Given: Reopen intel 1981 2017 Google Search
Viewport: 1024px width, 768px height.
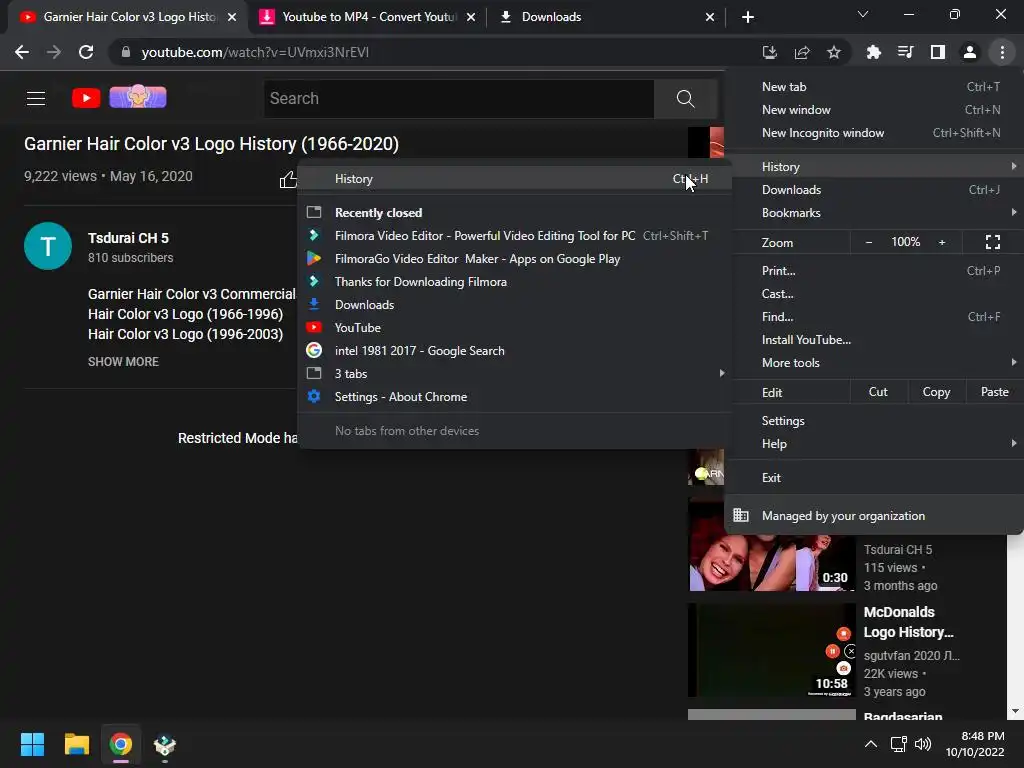Looking at the screenshot, I should pyautogui.click(x=515, y=351).
